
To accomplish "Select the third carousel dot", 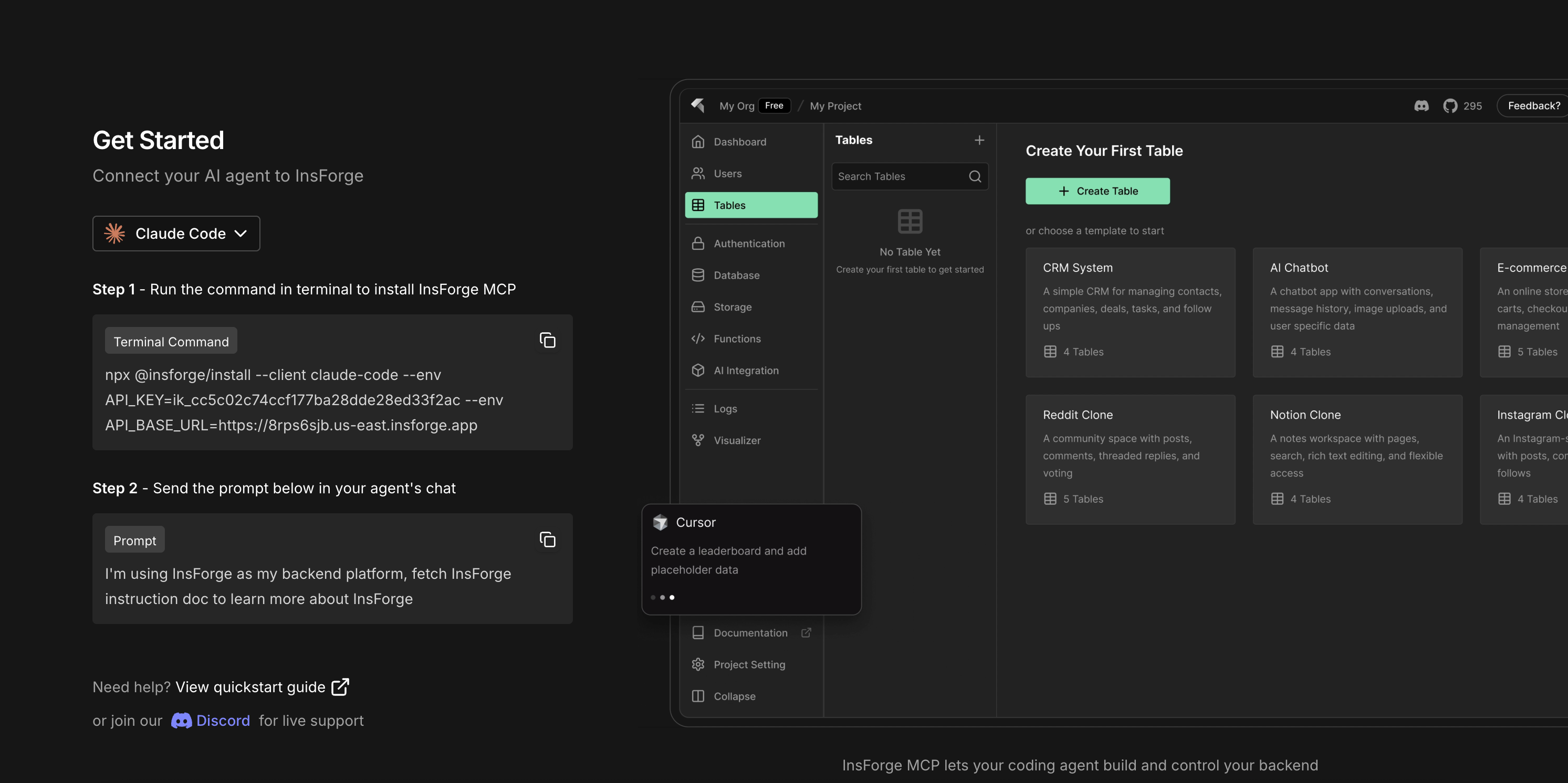I will (672, 597).
